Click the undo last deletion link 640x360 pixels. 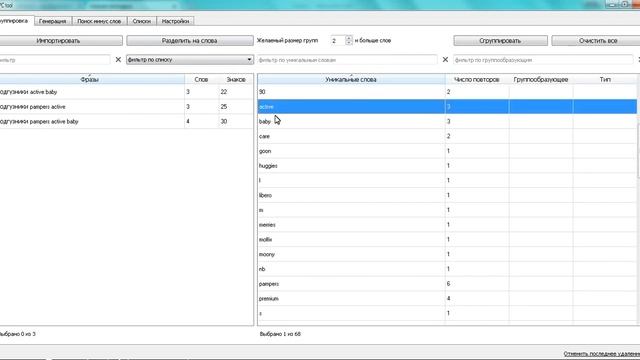coord(602,354)
